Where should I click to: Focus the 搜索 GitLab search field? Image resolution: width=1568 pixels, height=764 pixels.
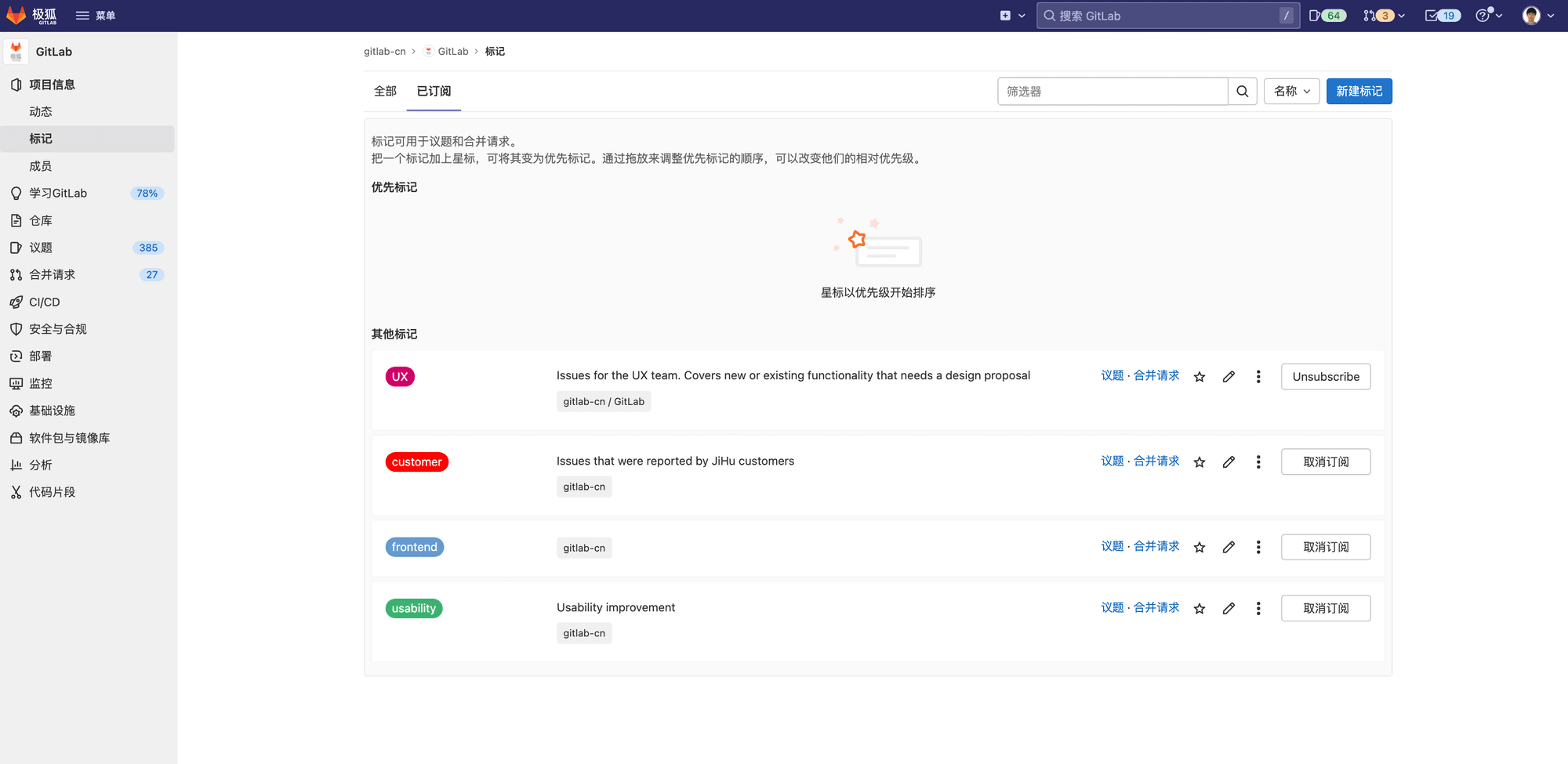tap(1167, 16)
